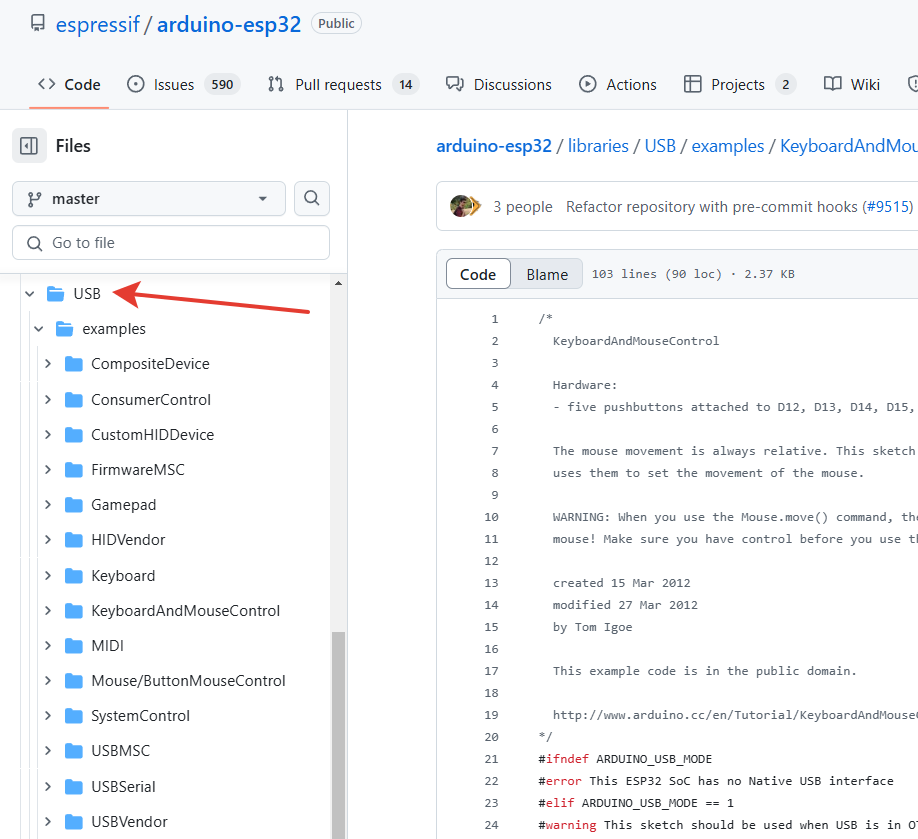Expand the ConsumerControl folder chevron
Viewport: 918px width, 839px height.
point(48,400)
